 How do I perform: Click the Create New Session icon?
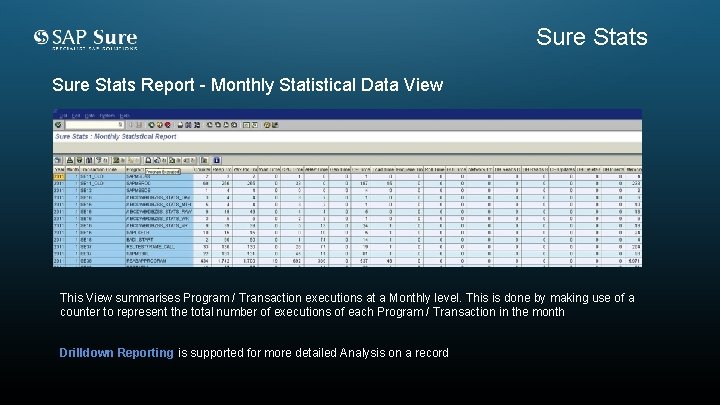click(x=246, y=125)
